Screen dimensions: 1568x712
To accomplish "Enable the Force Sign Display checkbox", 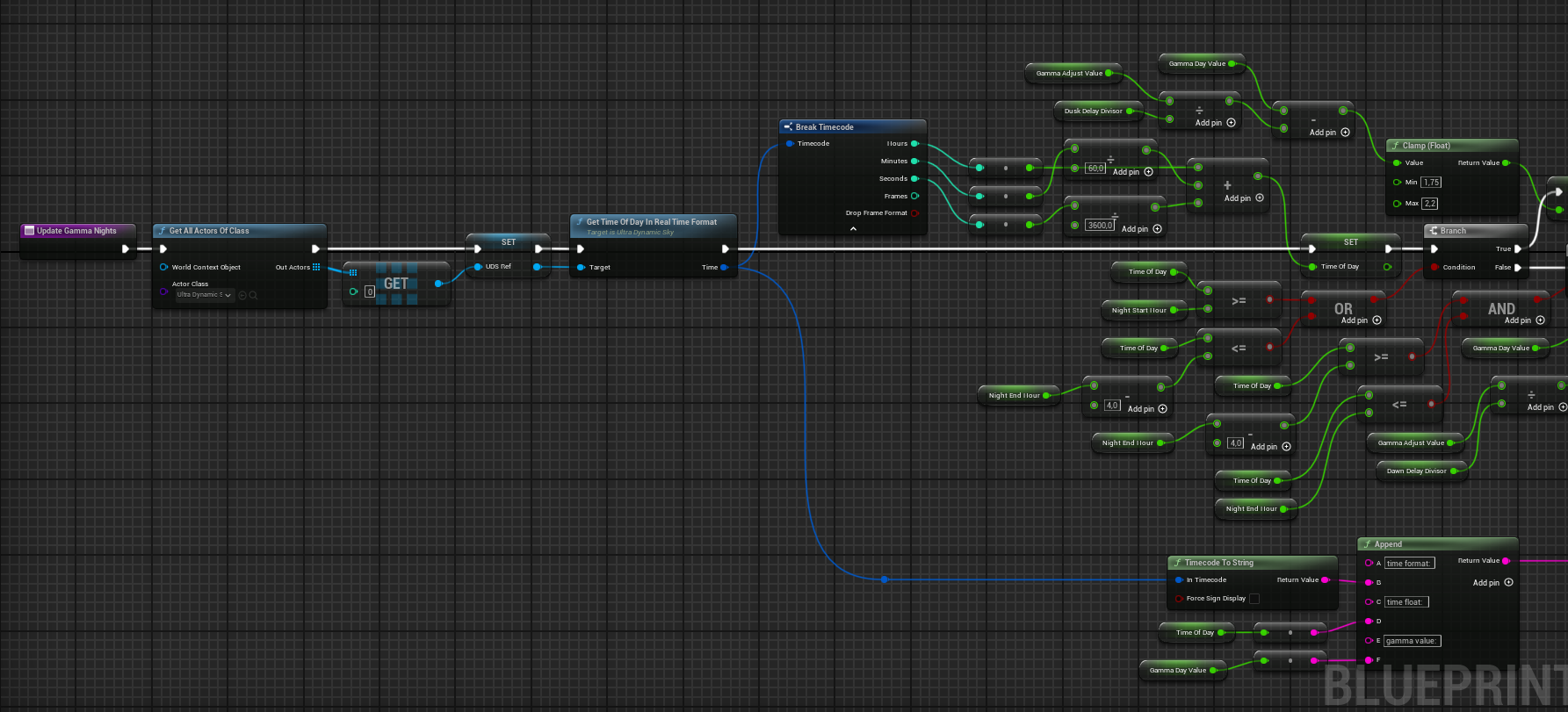I will (1254, 599).
